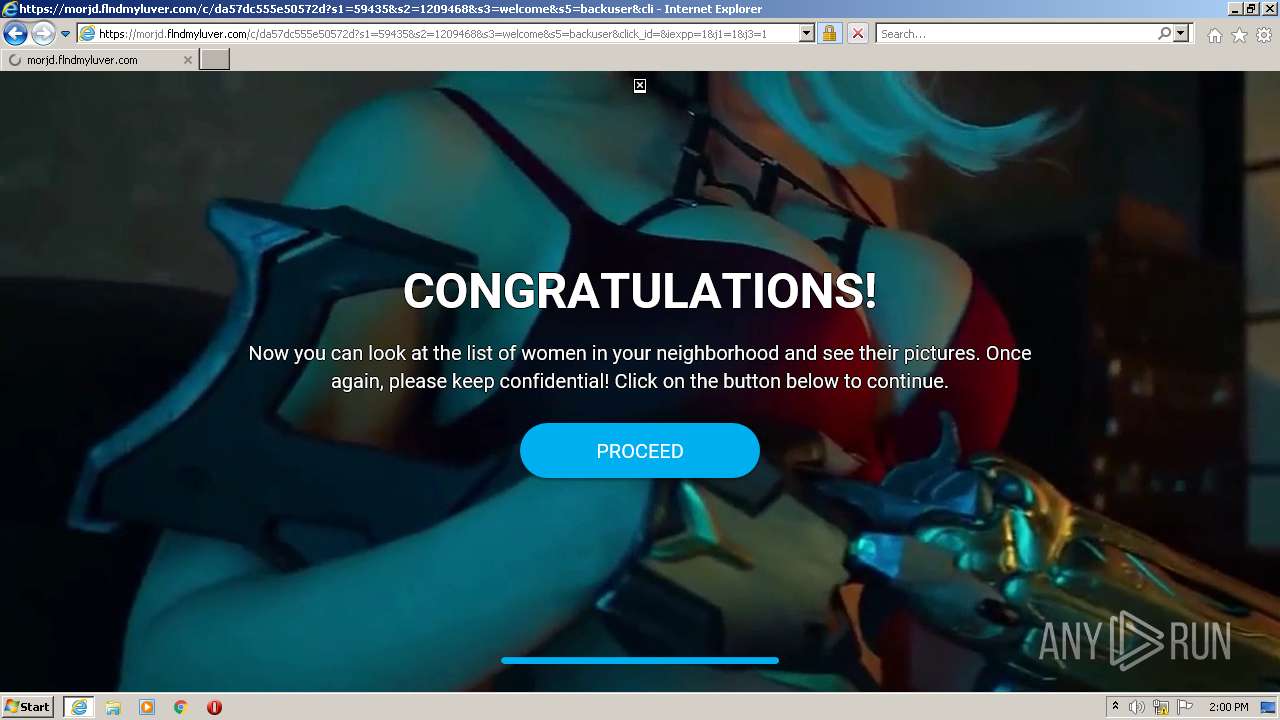
Task: Close the overlay using the small X icon
Action: (x=640, y=86)
